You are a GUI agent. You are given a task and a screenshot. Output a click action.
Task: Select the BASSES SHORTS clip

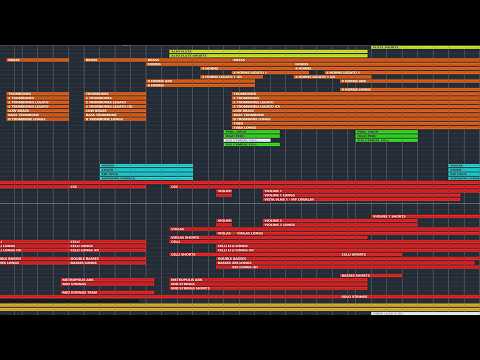(371, 276)
